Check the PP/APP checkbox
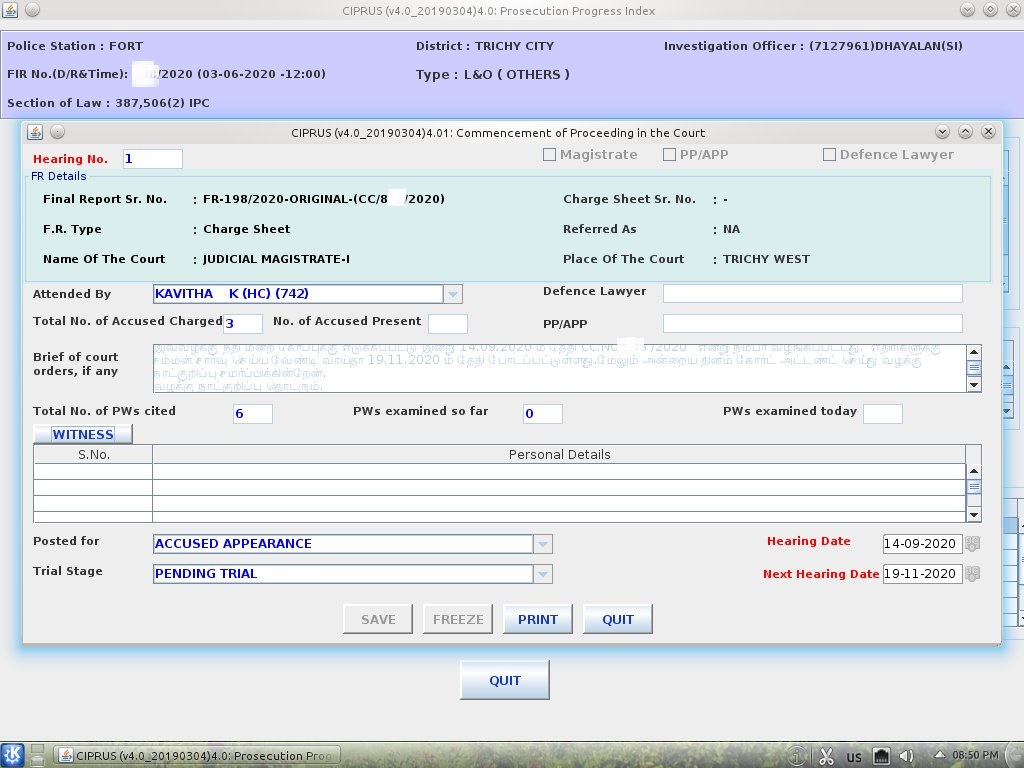Screen dimensions: 1024x768 (669, 154)
